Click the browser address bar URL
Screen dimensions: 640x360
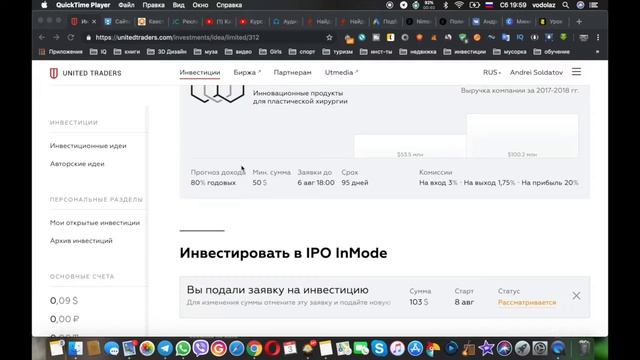(177, 37)
